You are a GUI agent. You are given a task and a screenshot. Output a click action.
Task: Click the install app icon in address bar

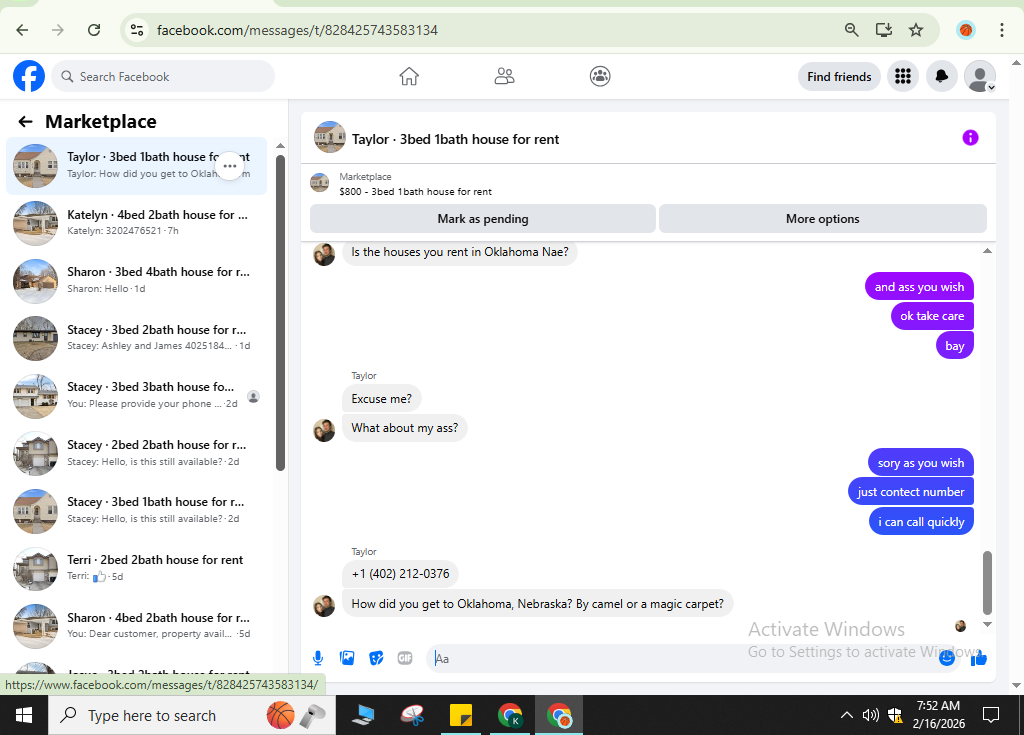884,30
